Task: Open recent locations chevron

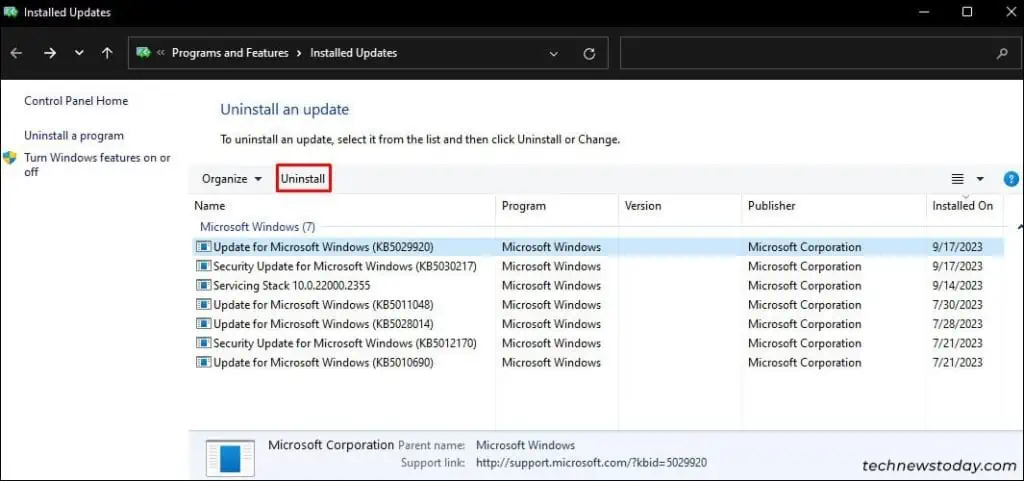Action: [79, 54]
